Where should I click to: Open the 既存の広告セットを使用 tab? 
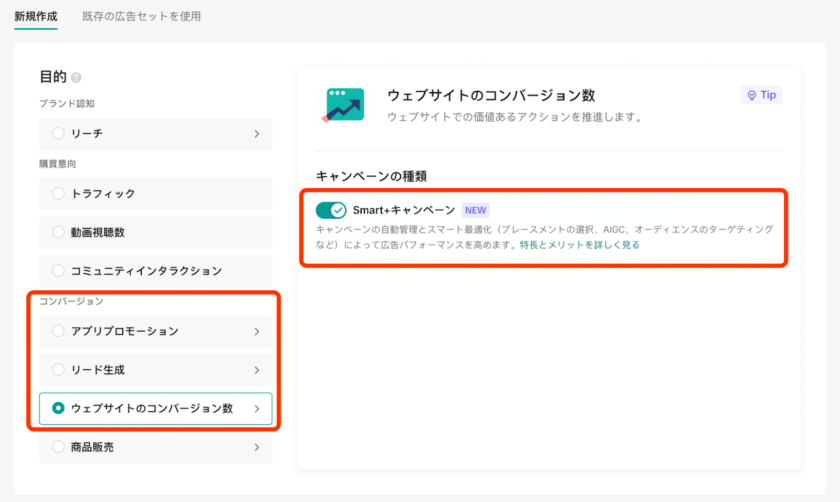[141, 16]
